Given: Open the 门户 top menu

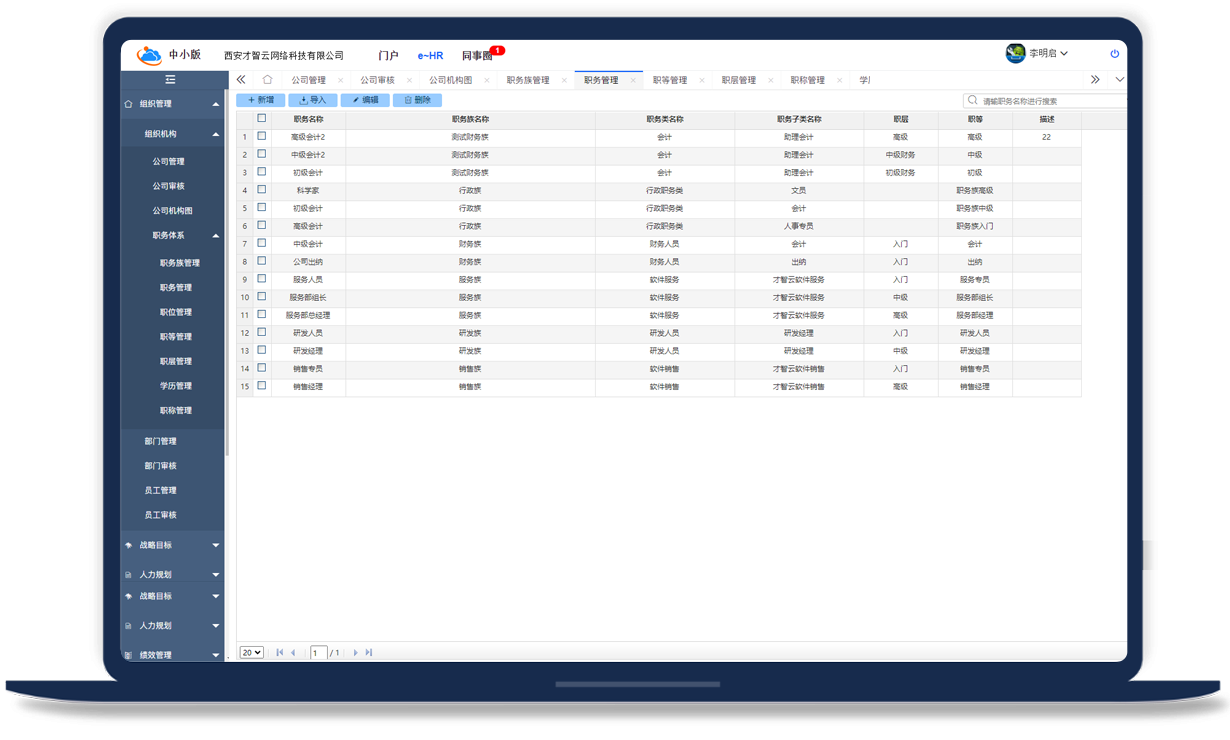Looking at the screenshot, I should point(388,56).
